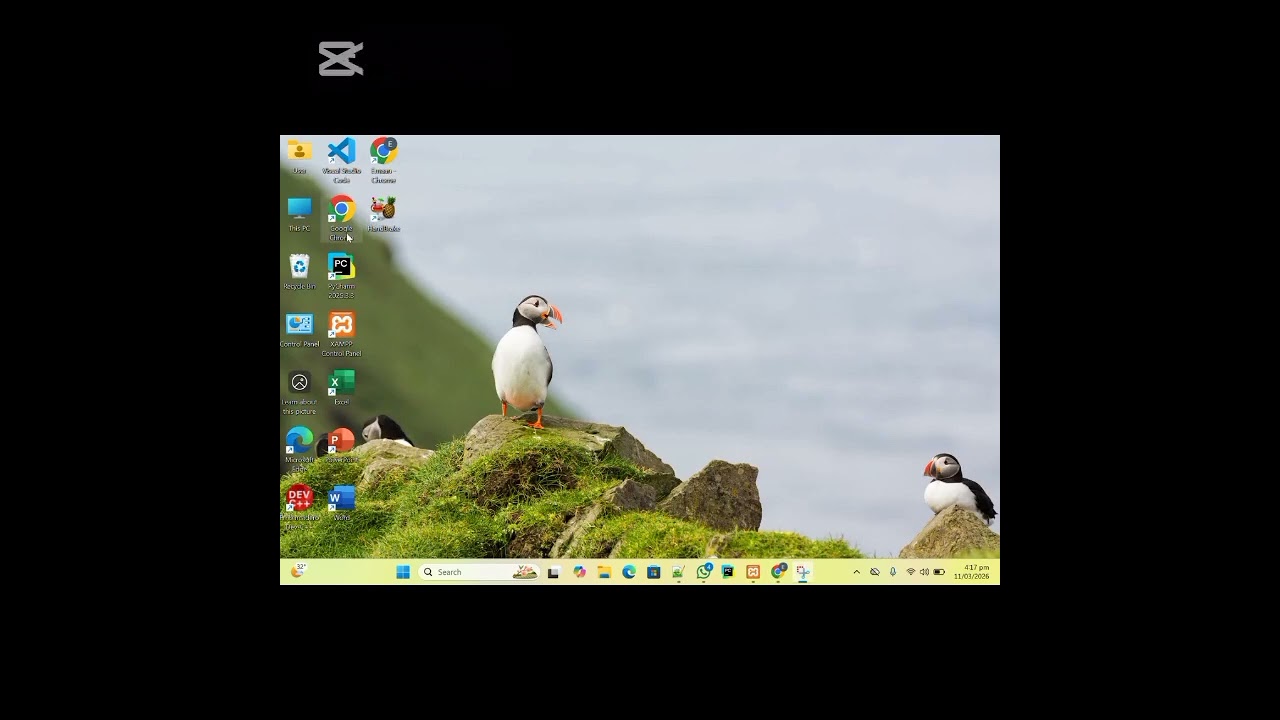Viewport: 1280px width, 720px height.
Task: Open the Word desktop shortcut
Action: tap(341, 503)
